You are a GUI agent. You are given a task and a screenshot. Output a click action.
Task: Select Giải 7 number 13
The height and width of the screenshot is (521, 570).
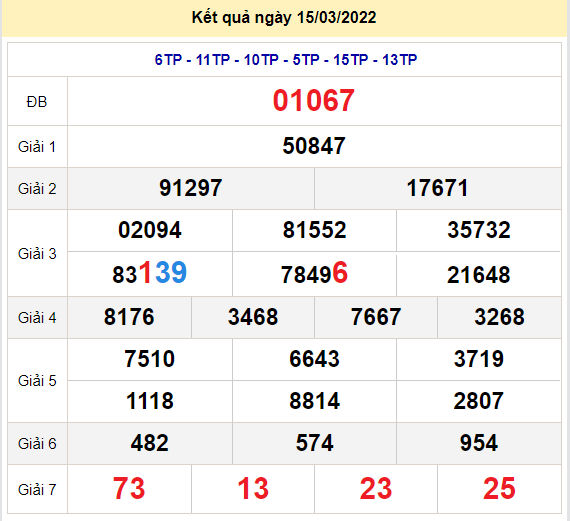tap(253, 489)
